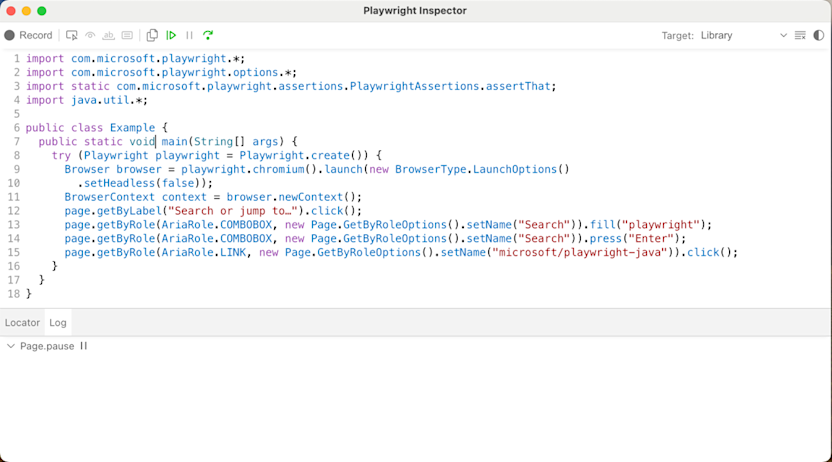832x462 pixels.
Task: Toggle the dark/light theme icon
Action: (x=819, y=36)
